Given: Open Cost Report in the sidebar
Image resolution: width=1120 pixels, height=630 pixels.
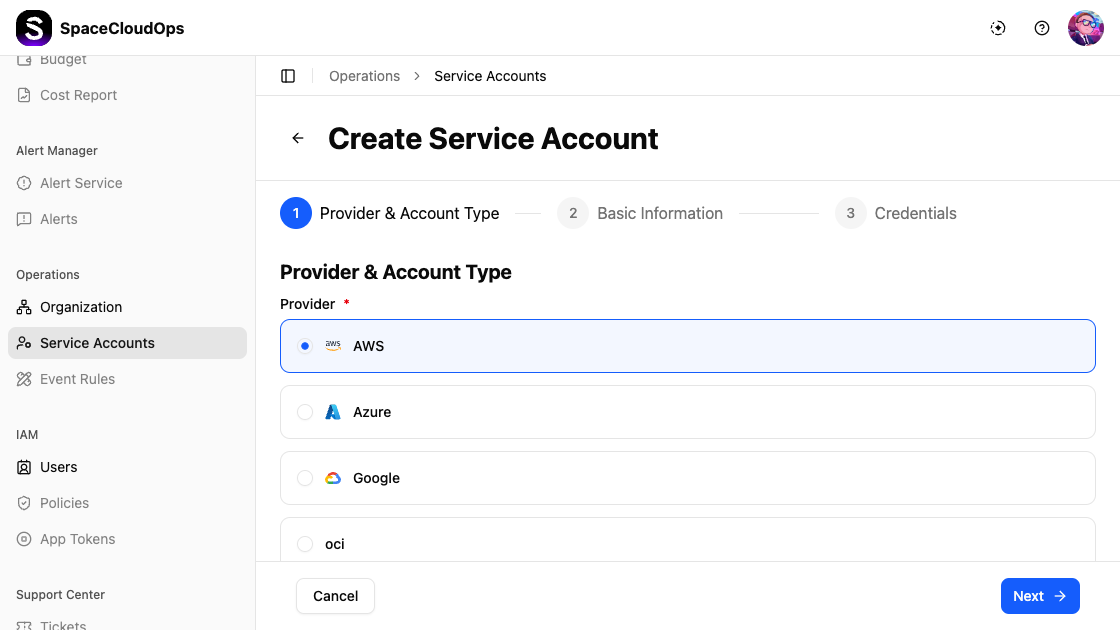Looking at the screenshot, I should pyautogui.click(x=78, y=95).
